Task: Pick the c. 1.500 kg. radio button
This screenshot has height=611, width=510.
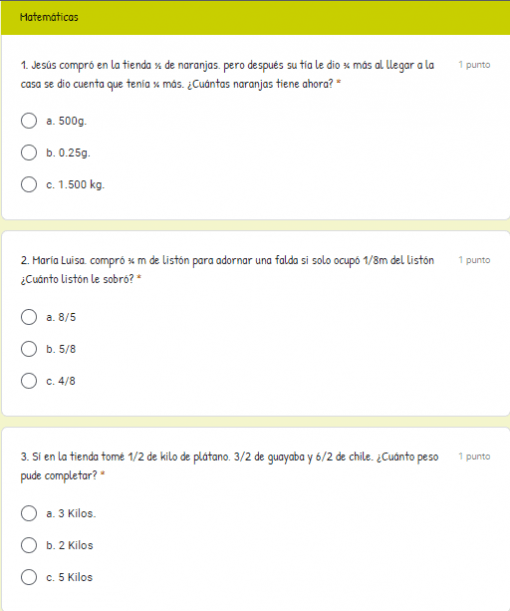Action: (29, 185)
